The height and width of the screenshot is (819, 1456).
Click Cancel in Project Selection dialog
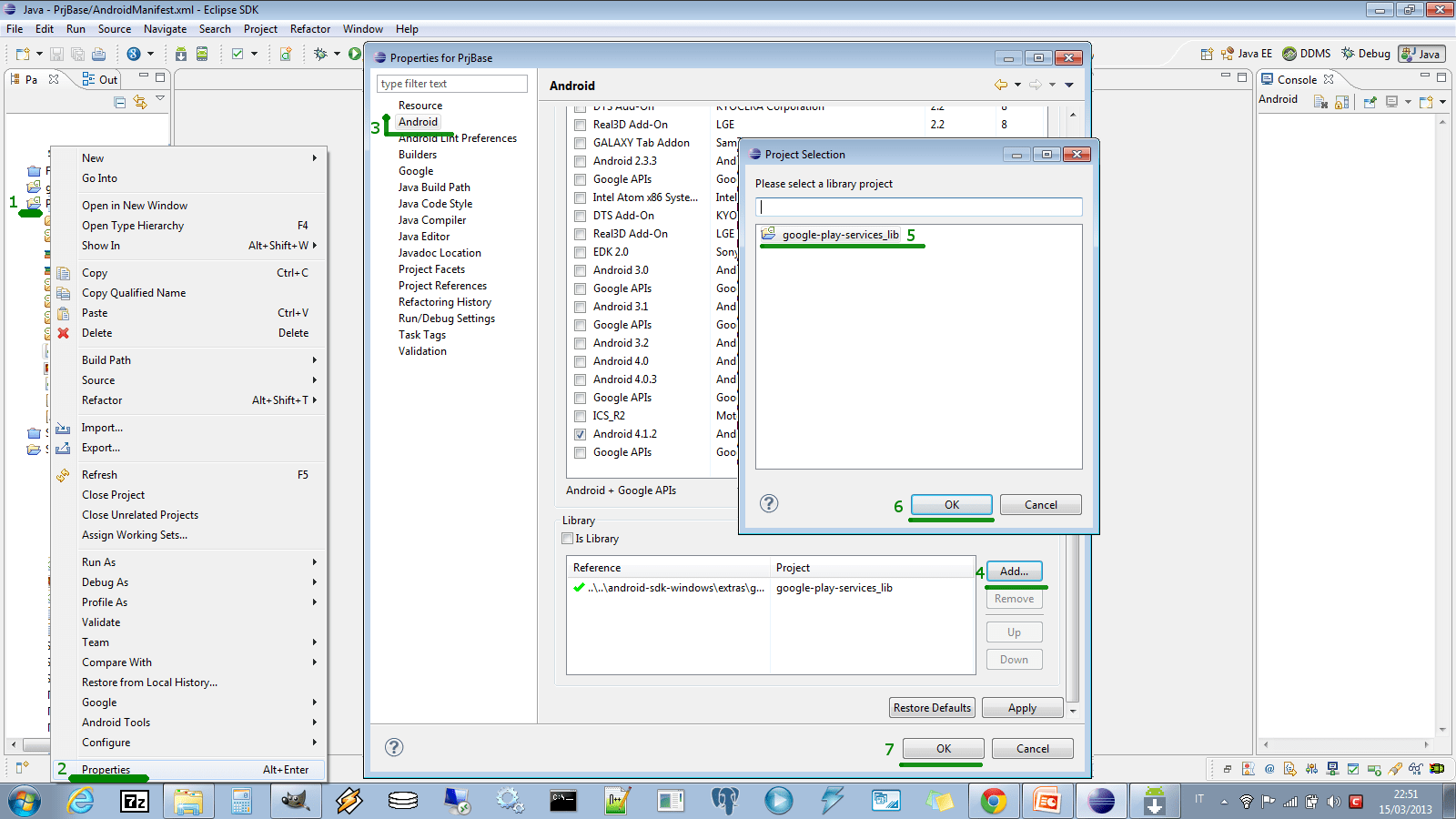pos(1041,505)
